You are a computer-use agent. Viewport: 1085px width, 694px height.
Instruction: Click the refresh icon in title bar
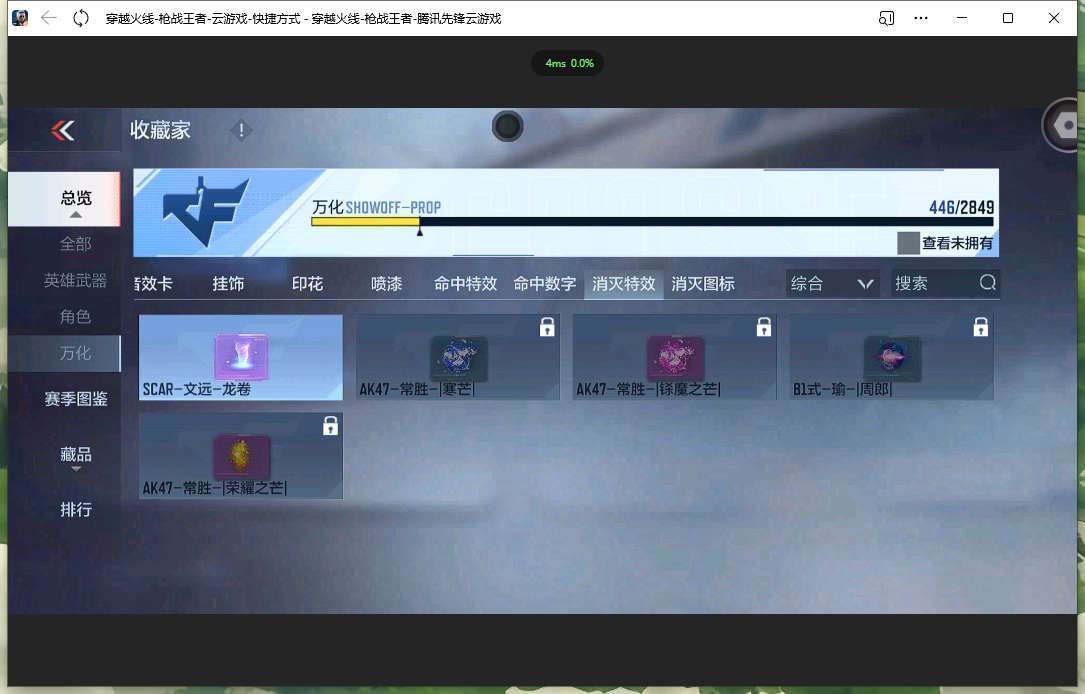[x=81, y=18]
